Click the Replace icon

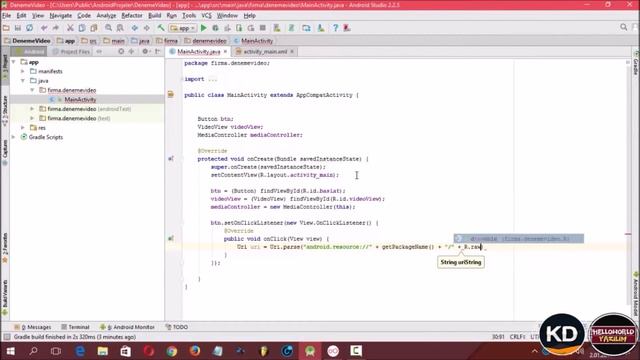[x=120, y=28]
